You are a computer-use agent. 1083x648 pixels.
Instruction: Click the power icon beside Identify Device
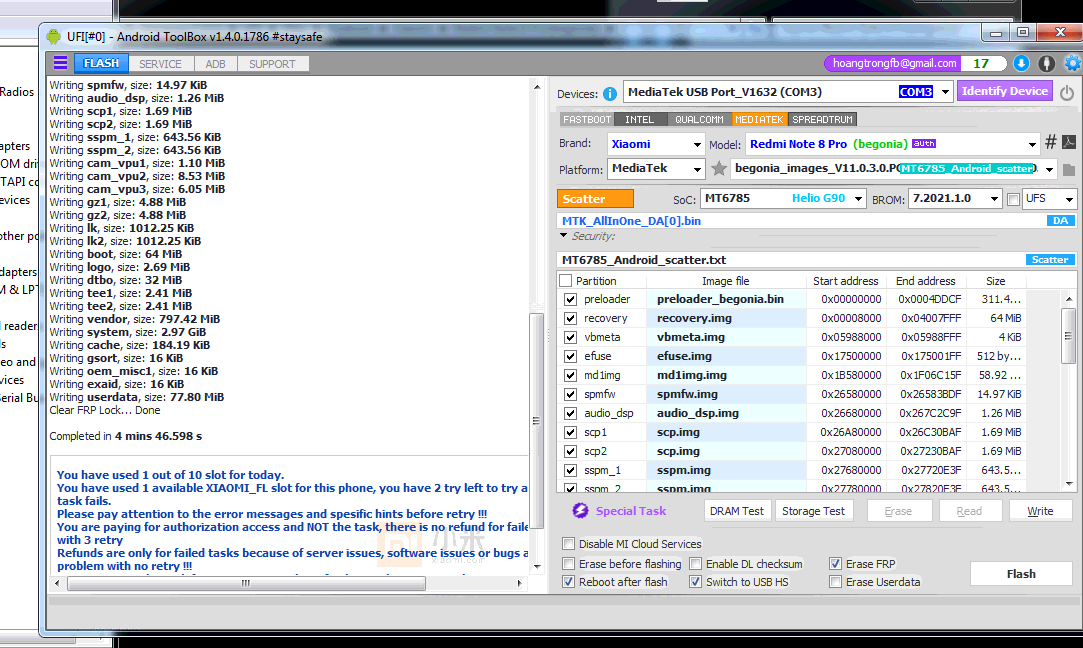click(x=1067, y=93)
